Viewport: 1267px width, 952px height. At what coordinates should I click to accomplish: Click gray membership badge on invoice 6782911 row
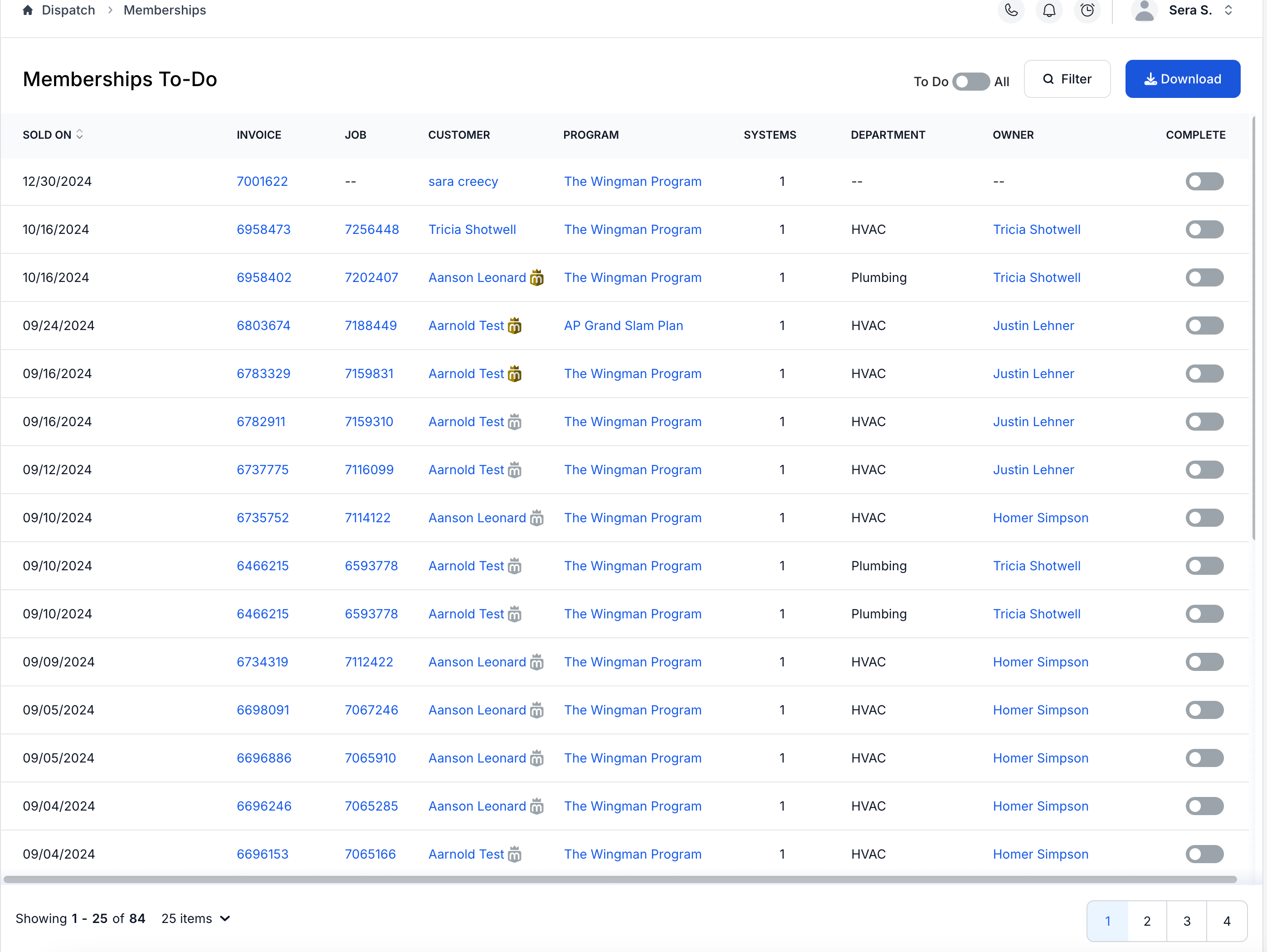tap(514, 422)
